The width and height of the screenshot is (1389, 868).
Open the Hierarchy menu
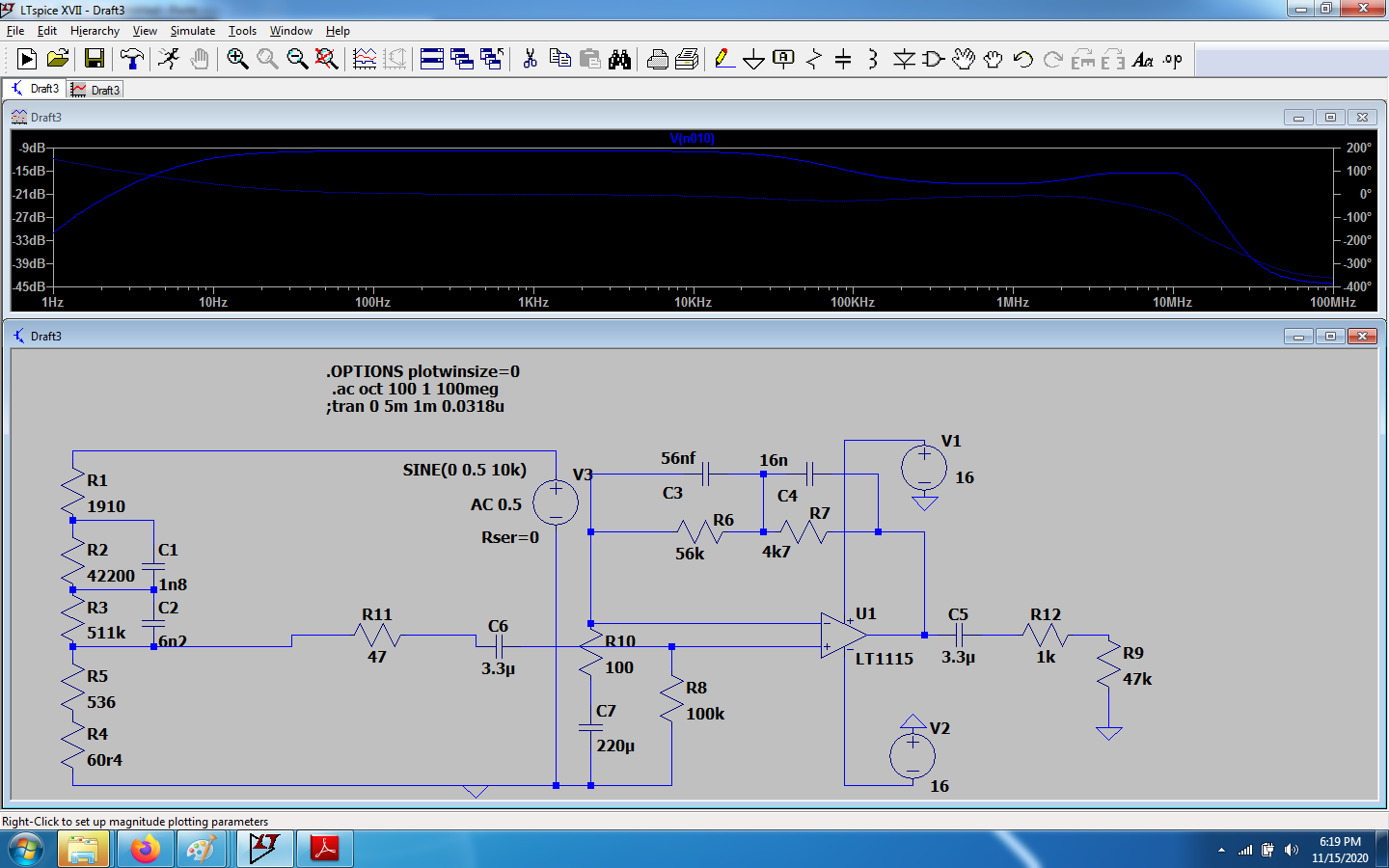click(x=95, y=31)
